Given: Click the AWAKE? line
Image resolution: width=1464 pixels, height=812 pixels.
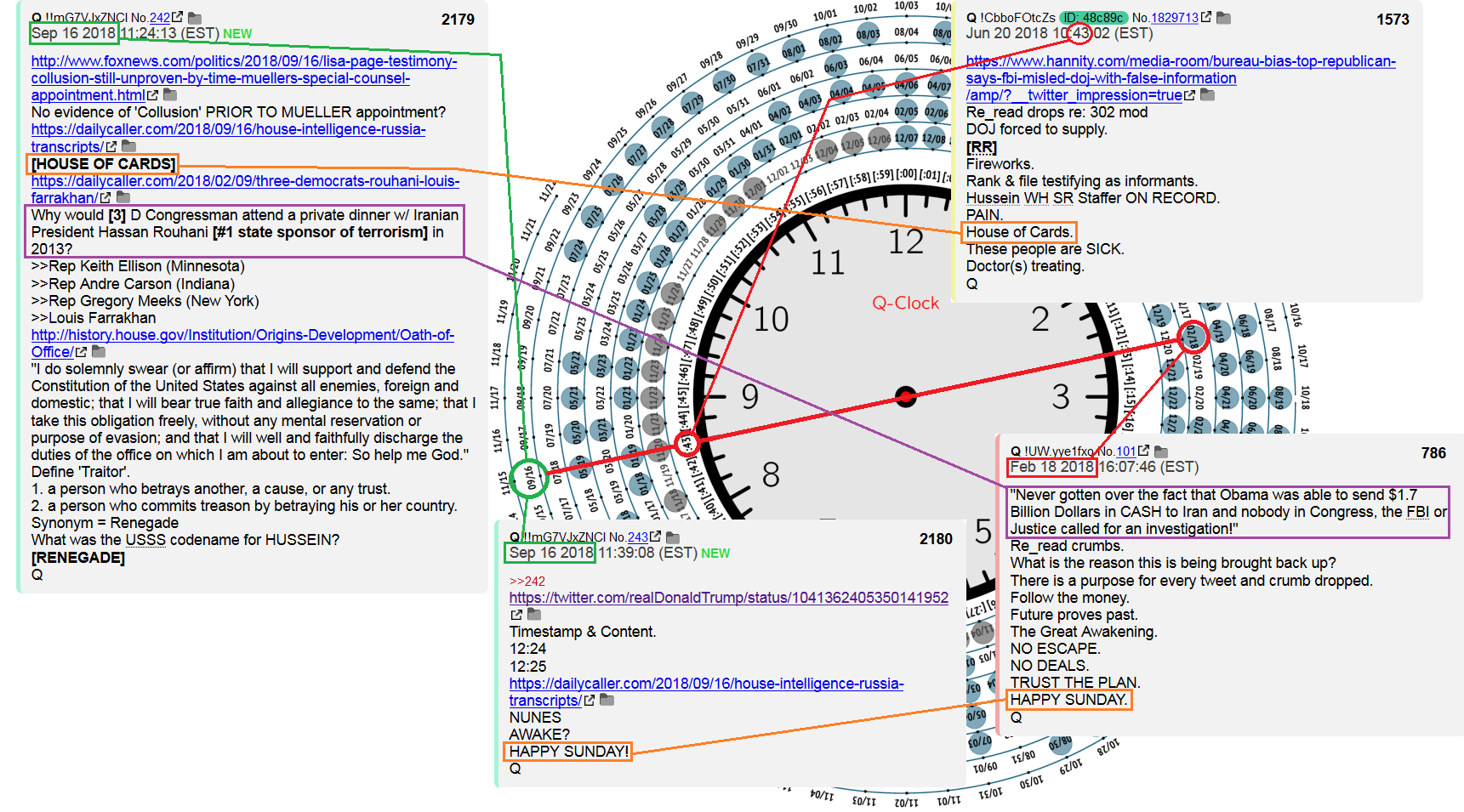Looking at the screenshot, I should point(539,735).
